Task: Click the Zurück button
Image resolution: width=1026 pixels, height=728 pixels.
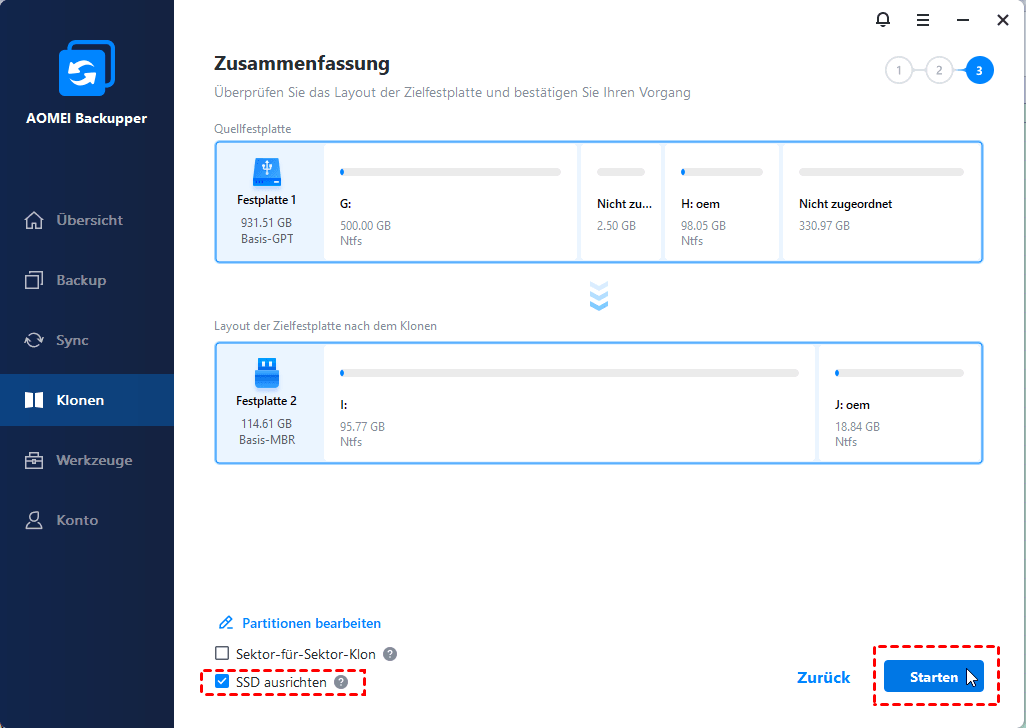Action: click(x=823, y=678)
